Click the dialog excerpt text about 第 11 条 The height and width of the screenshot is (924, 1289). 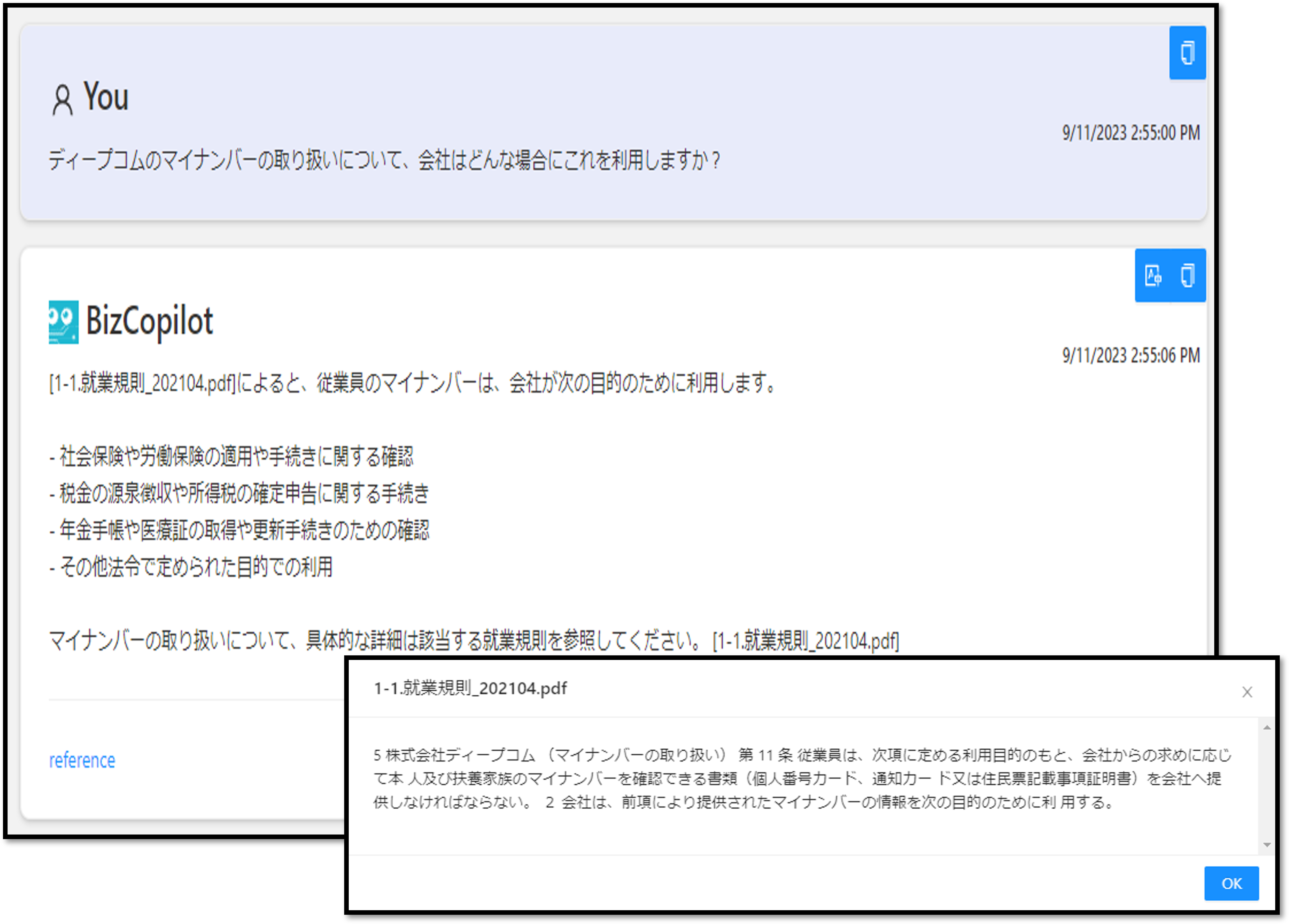(802, 779)
